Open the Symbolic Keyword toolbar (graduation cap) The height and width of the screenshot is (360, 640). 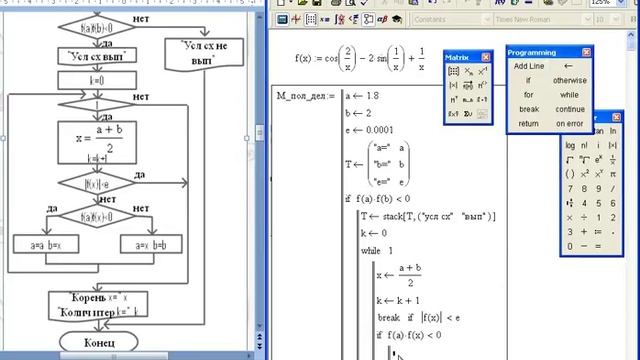[x=397, y=19]
